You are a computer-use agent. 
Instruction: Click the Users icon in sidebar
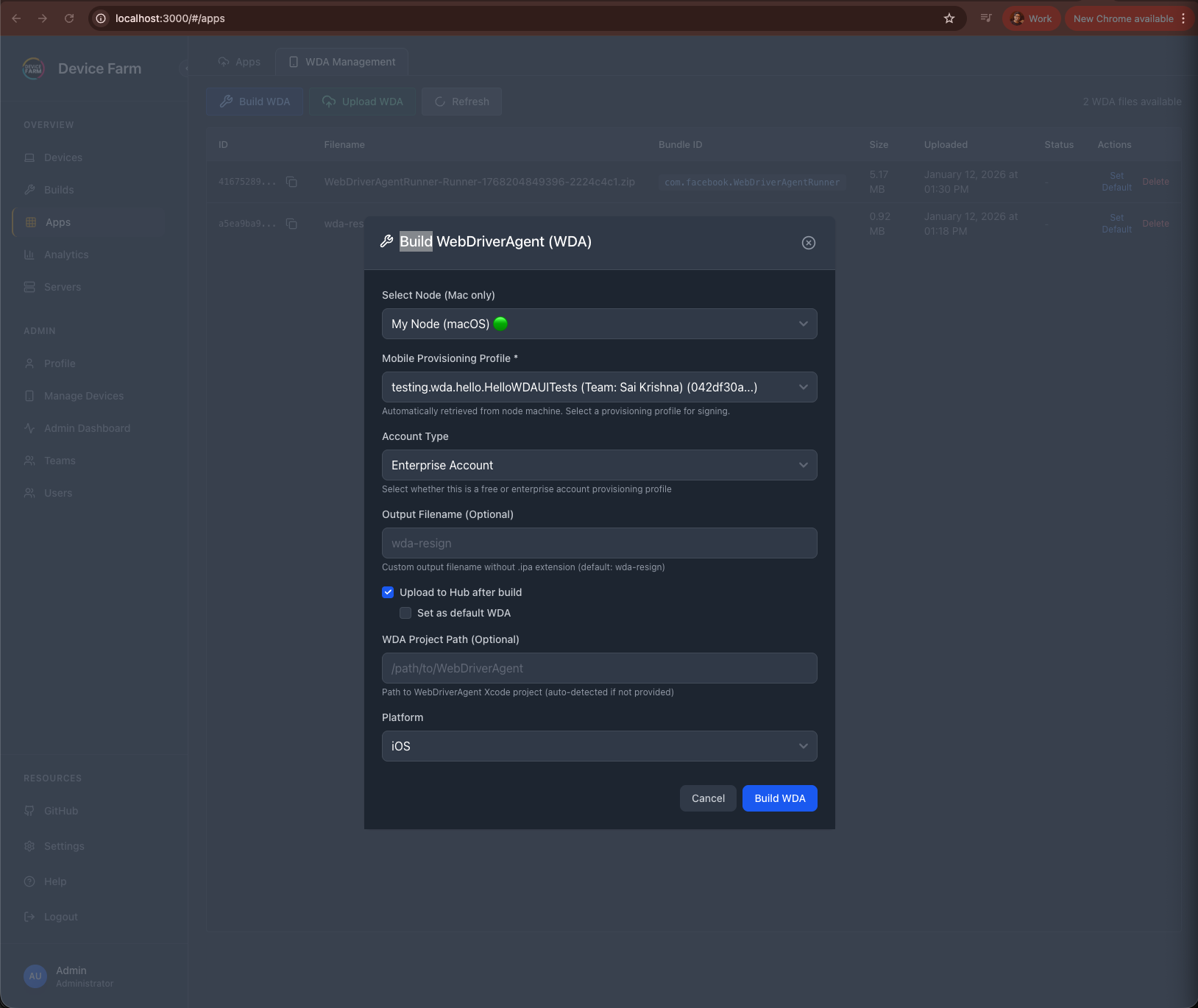(x=29, y=493)
